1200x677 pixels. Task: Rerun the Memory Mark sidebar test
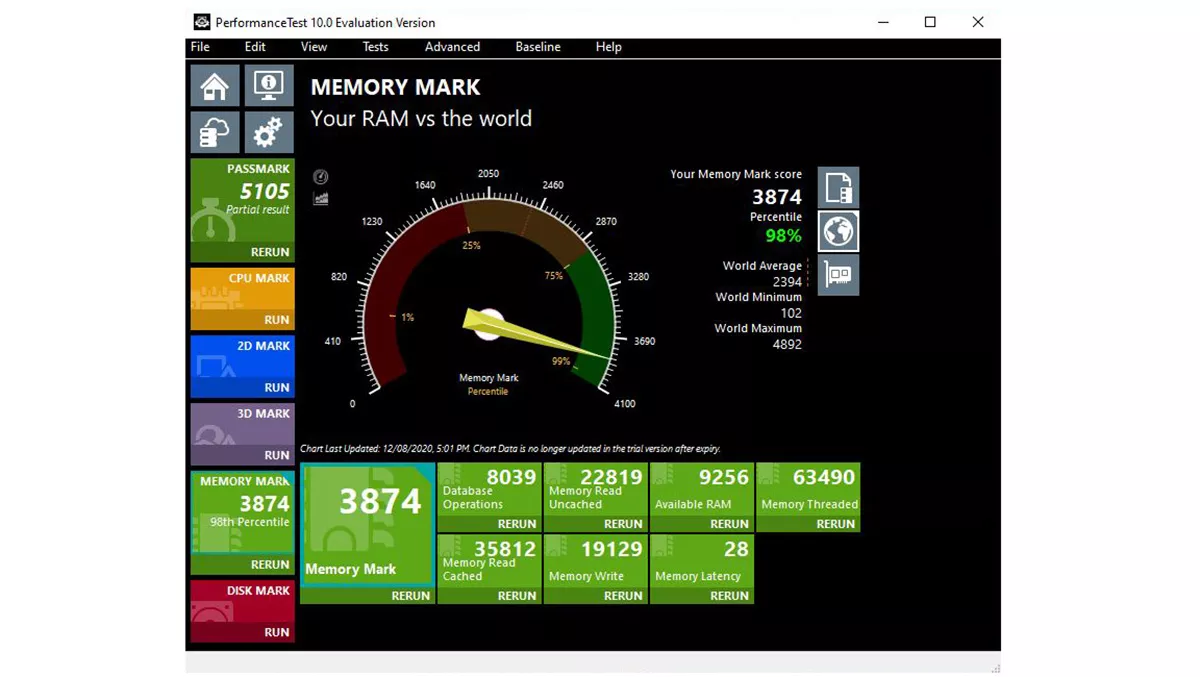pyautogui.click(x=270, y=564)
